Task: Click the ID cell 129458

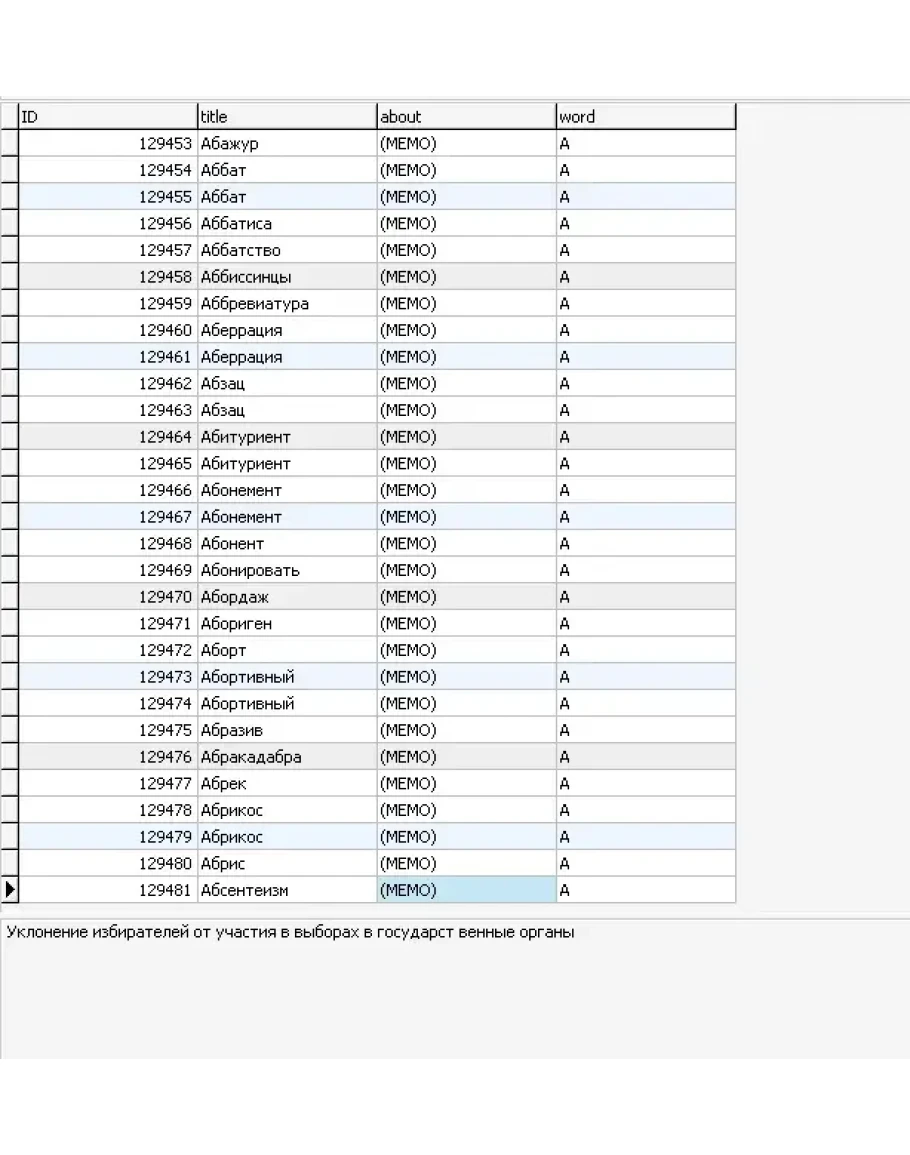Action: tap(108, 277)
